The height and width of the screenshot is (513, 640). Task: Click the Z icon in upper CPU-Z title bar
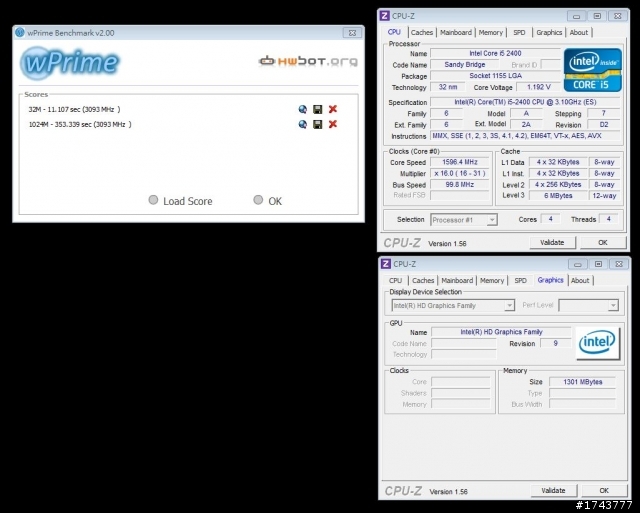pos(384,16)
